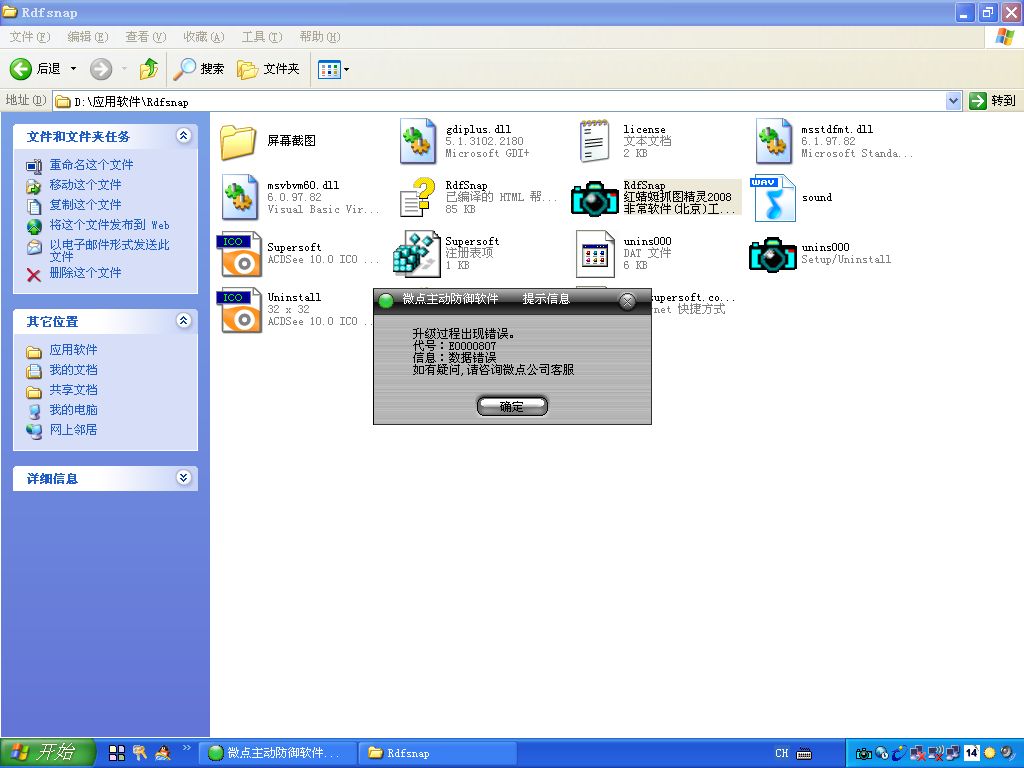Select the gdiplus.dll file icon
Screen dimensions: 1024x768
point(417,140)
